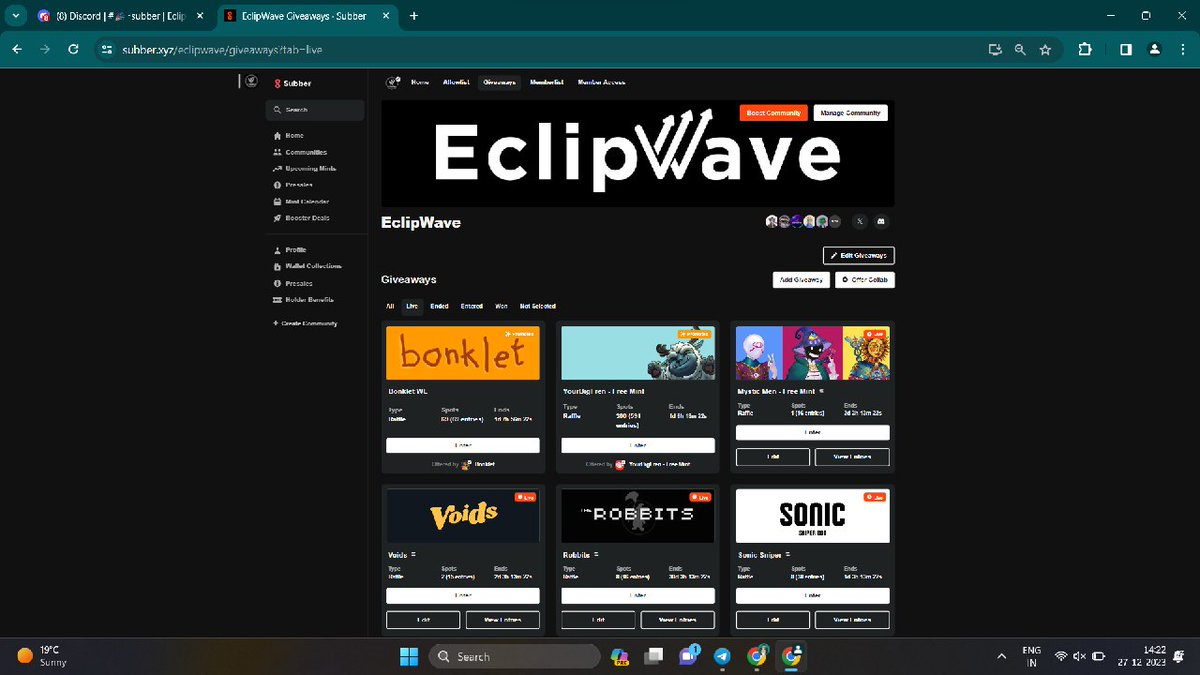Enter the Robbits giveaway
This screenshot has width=1200, height=675.
[x=638, y=595]
